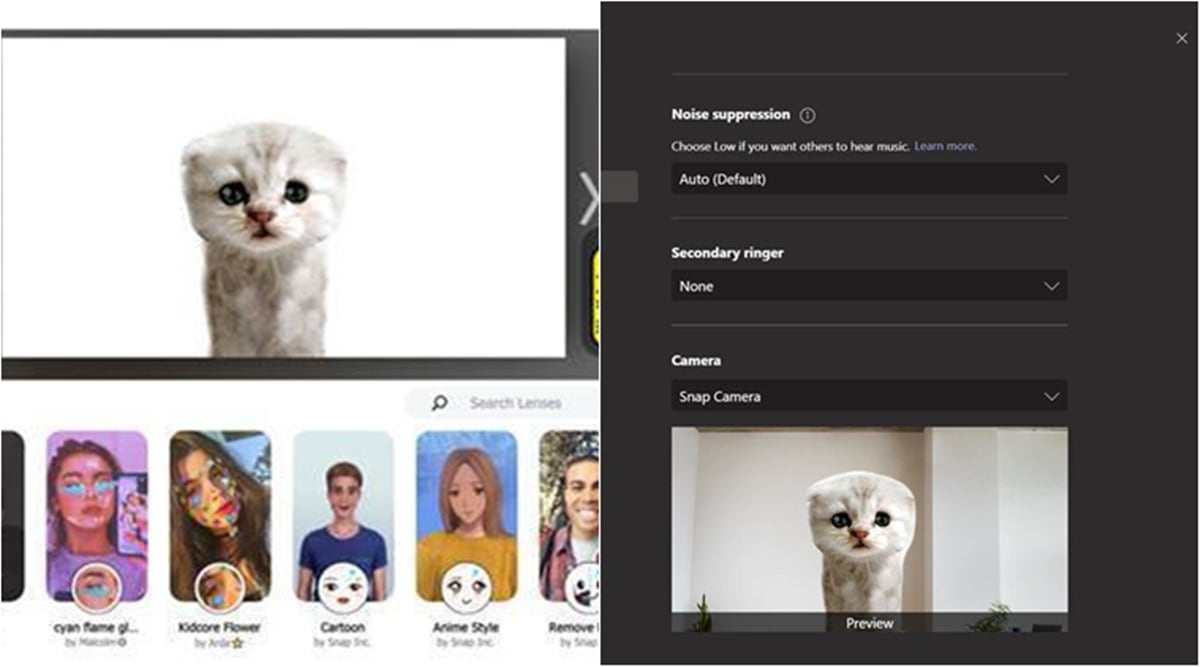1200x667 pixels.
Task: Open the Noise suppression info tooltip
Action: (x=807, y=115)
